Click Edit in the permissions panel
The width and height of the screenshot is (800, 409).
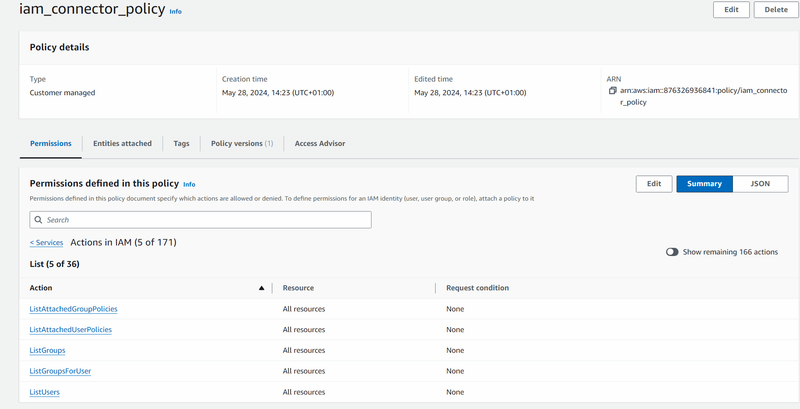pyautogui.click(x=653, y=184)
